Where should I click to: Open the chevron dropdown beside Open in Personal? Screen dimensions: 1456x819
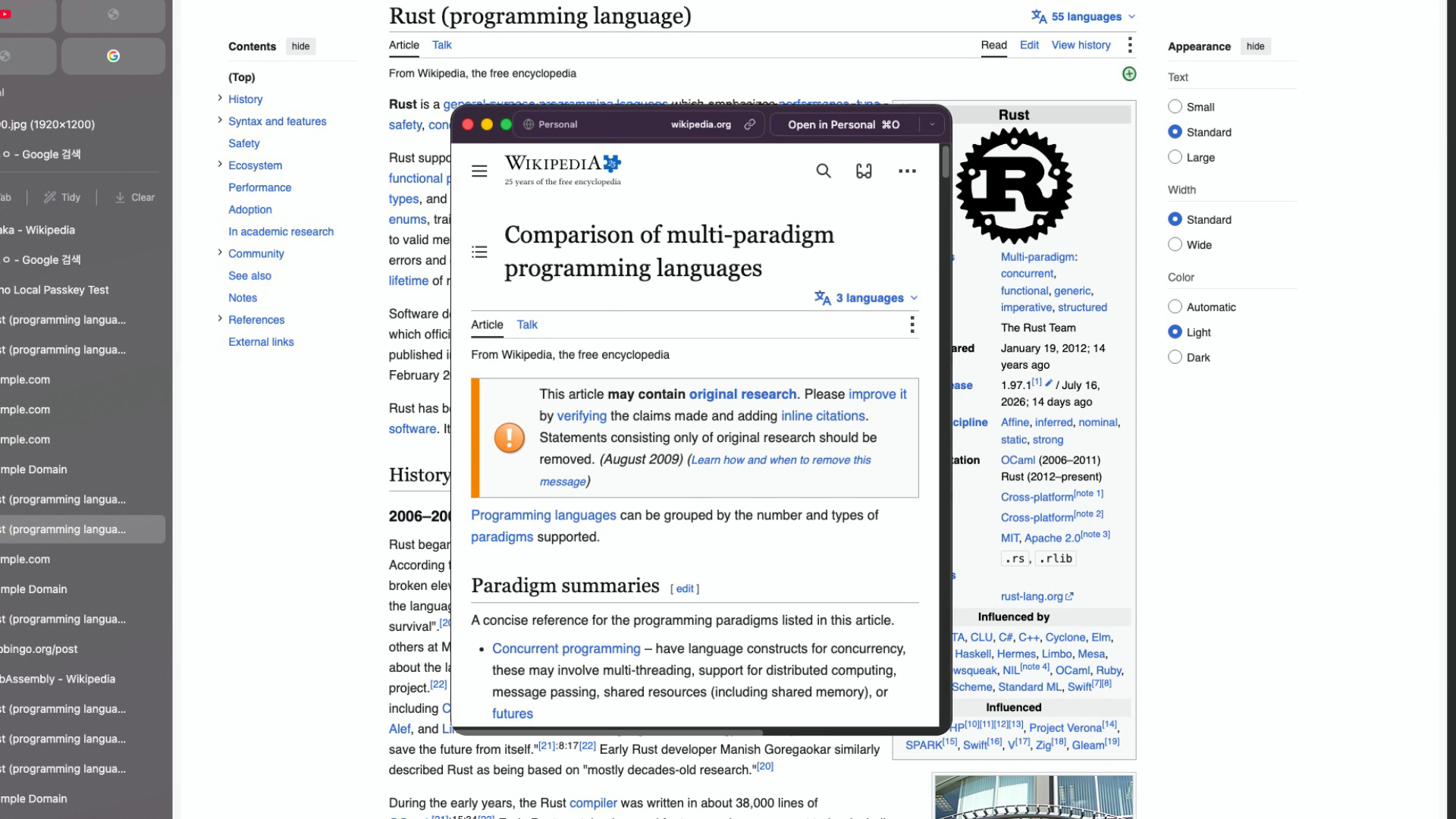tap(932, 124)
